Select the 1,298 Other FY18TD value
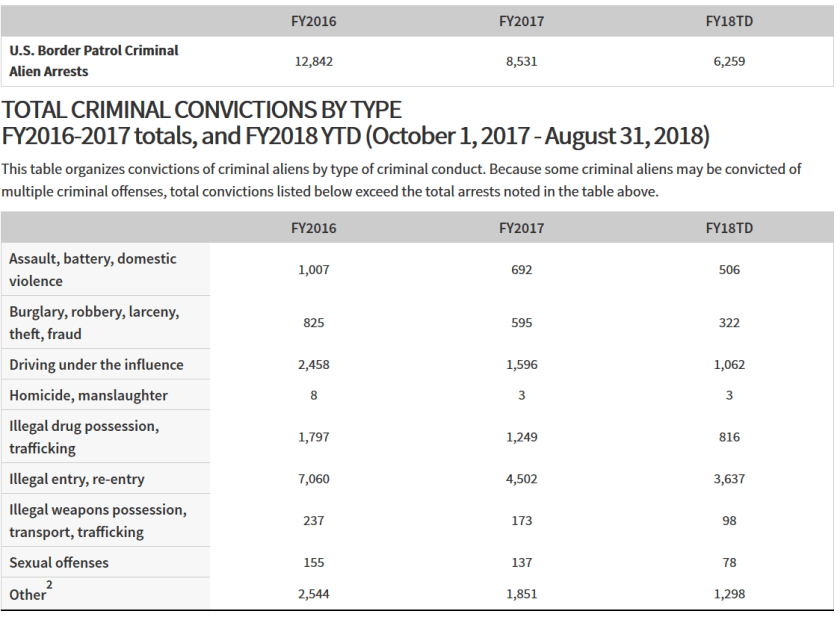 coord(729,594)
